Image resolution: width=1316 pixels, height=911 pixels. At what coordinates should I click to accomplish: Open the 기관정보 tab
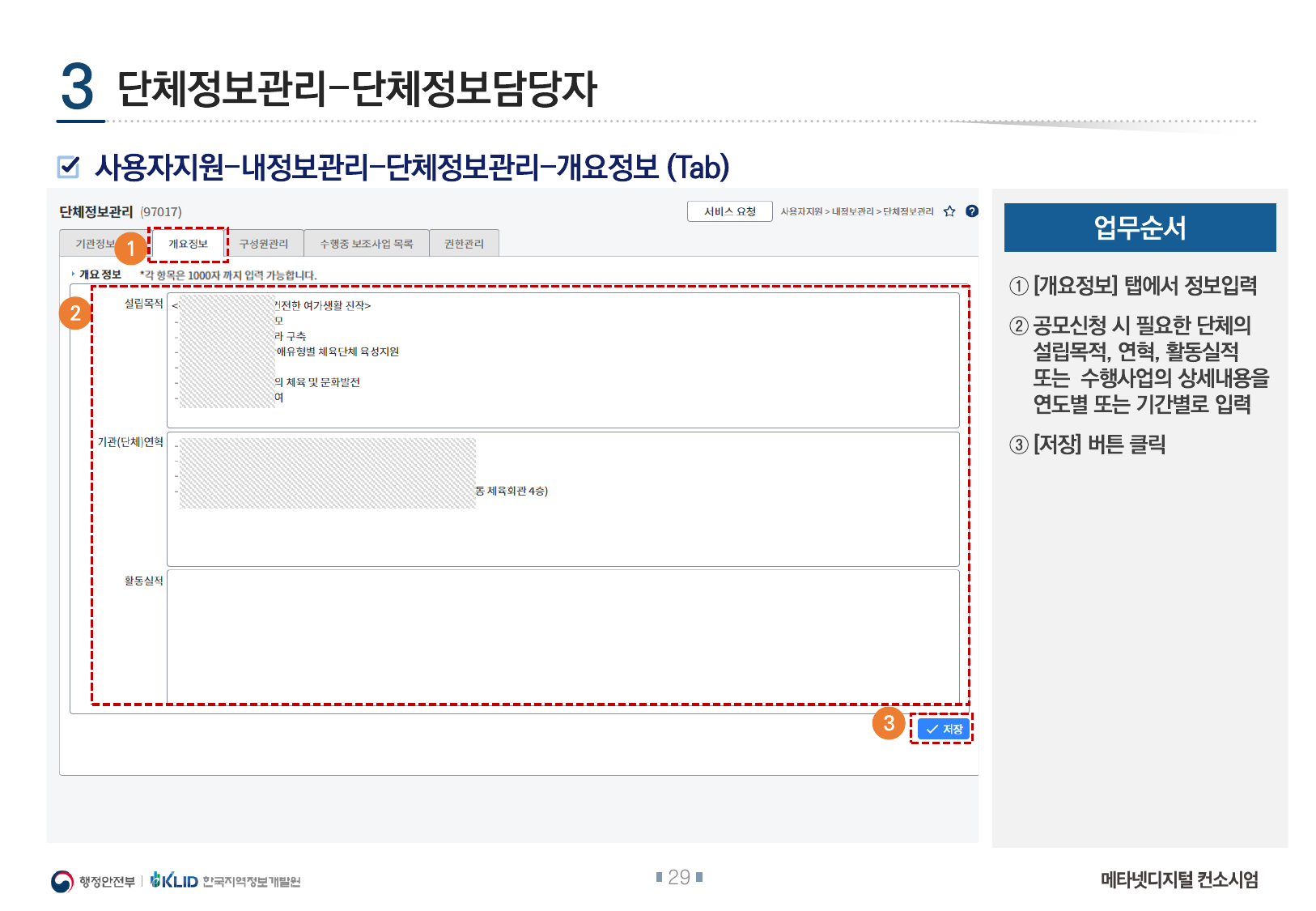pos(91,244)
